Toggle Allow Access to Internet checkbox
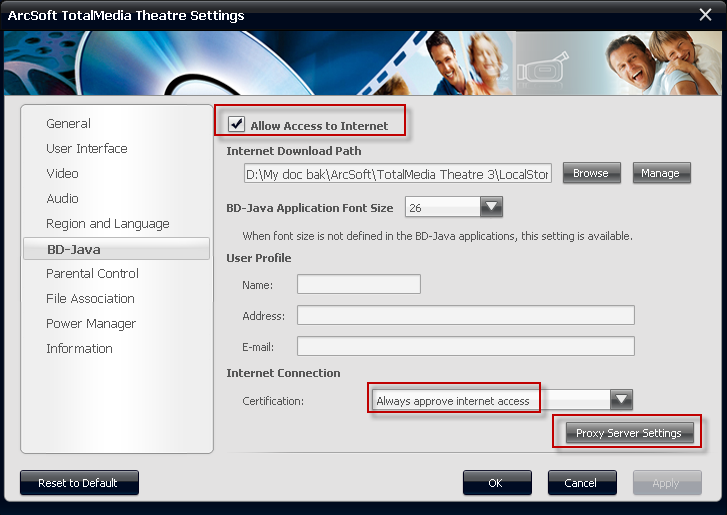The image size is (727, 515). tap(236, 124)
